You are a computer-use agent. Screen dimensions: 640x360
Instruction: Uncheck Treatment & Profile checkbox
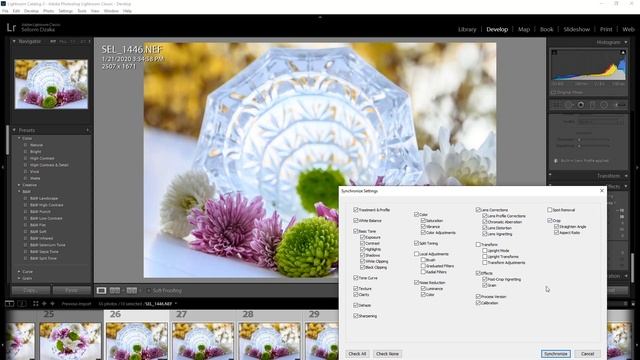(356, 210)
